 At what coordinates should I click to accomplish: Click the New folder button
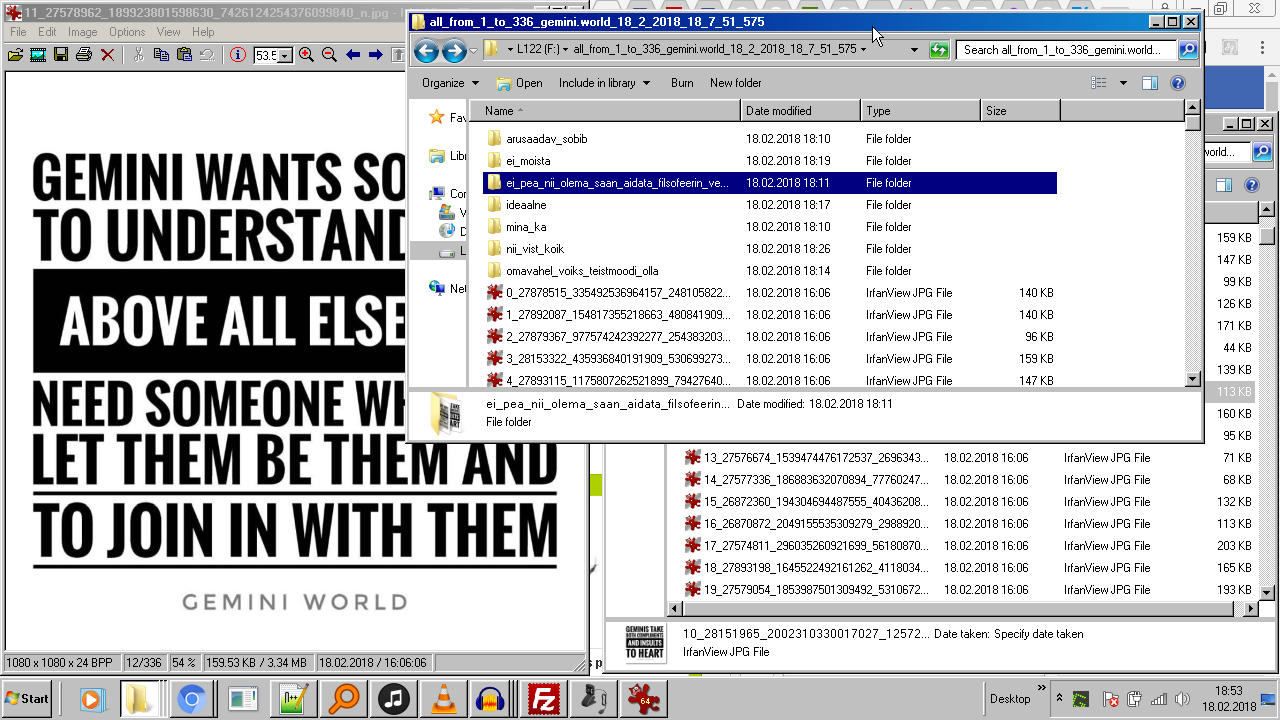[736, 83]
